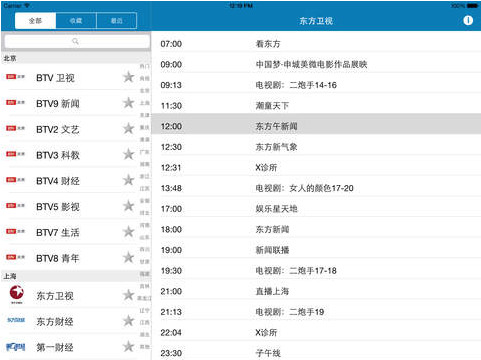The height and width of the screenshot is (360, 481).
Task: Open the 第一财经 channel name
Action: click(55, 347)
